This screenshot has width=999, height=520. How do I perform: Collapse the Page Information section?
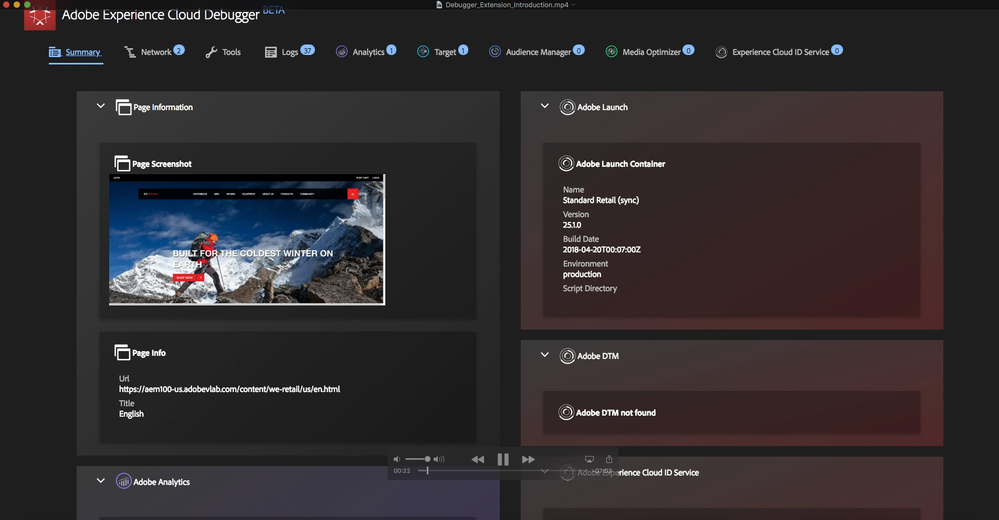(101, 106)
